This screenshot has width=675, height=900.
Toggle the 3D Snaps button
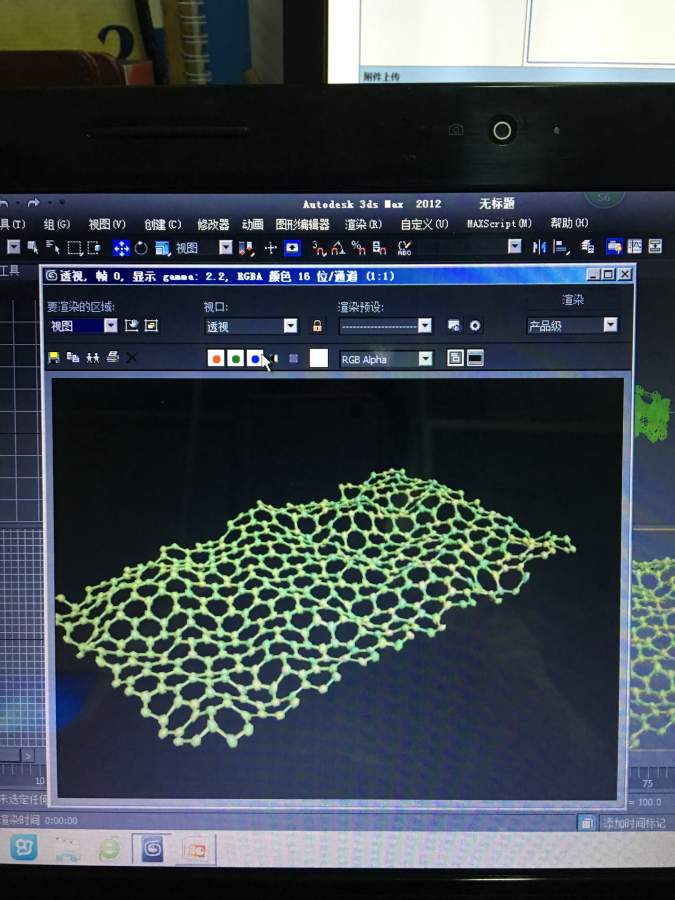click(319, 248)
